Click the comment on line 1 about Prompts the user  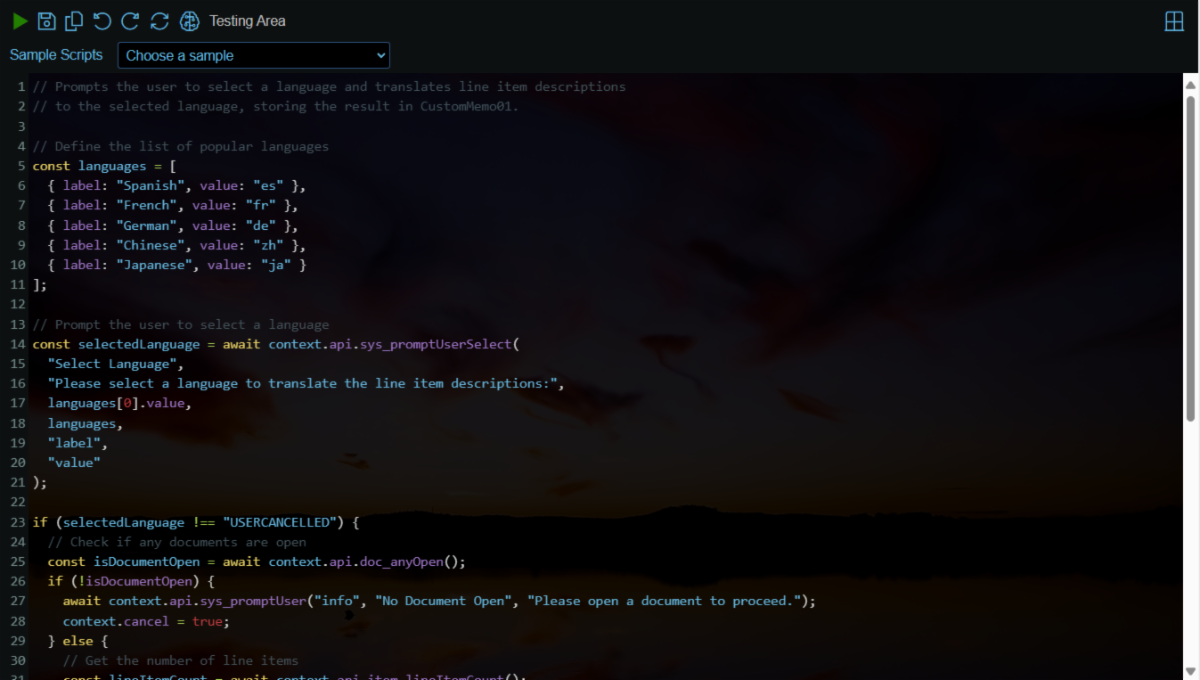tap(329, 87)
